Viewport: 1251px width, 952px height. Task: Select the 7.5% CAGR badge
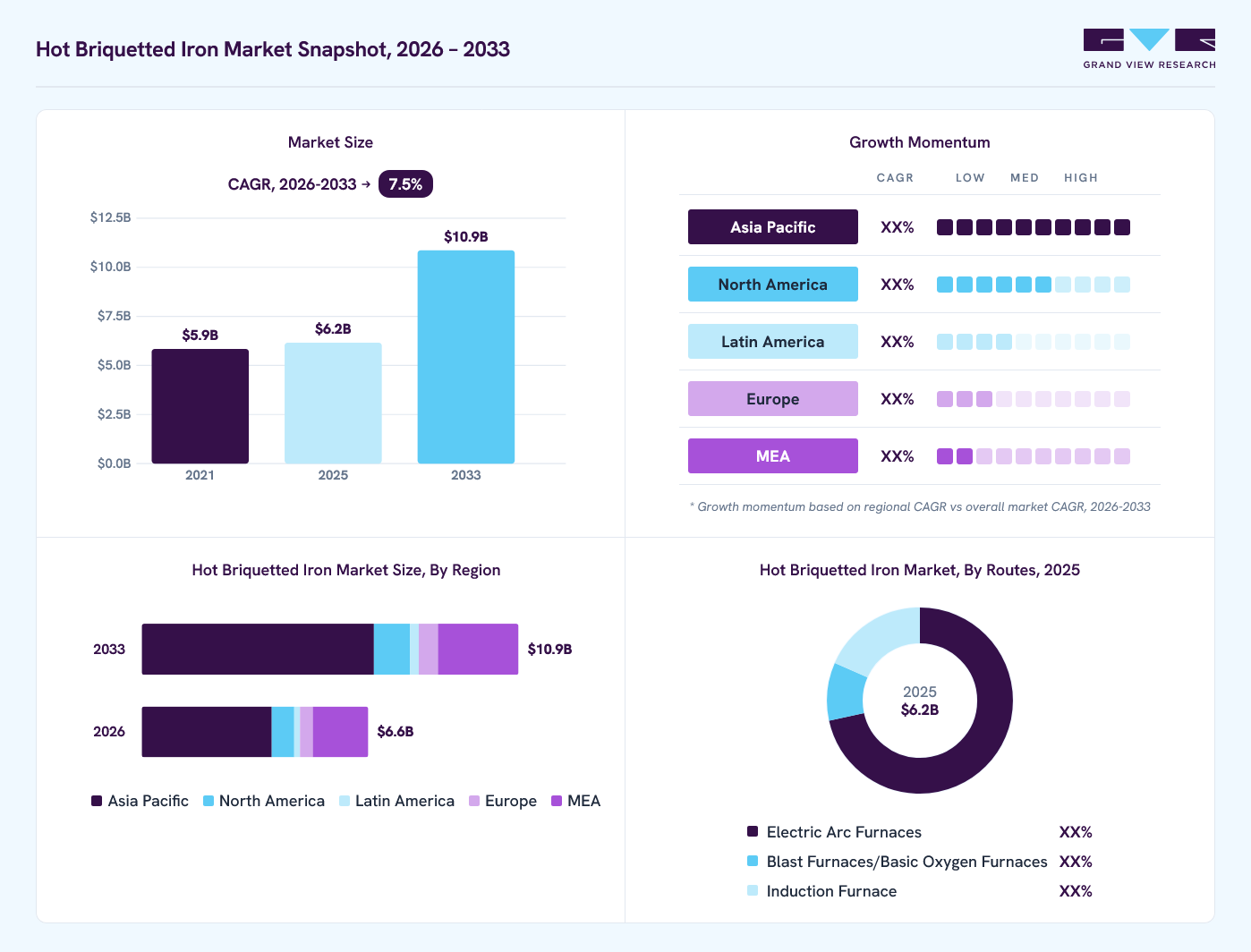[405, 184]
